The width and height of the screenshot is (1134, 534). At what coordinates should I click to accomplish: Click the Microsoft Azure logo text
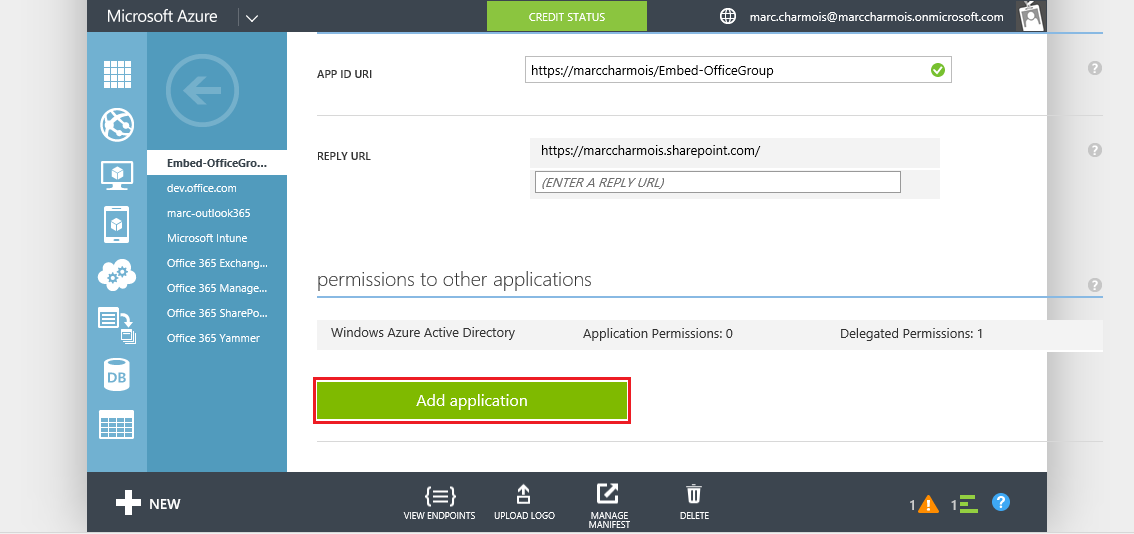[162, 17]
